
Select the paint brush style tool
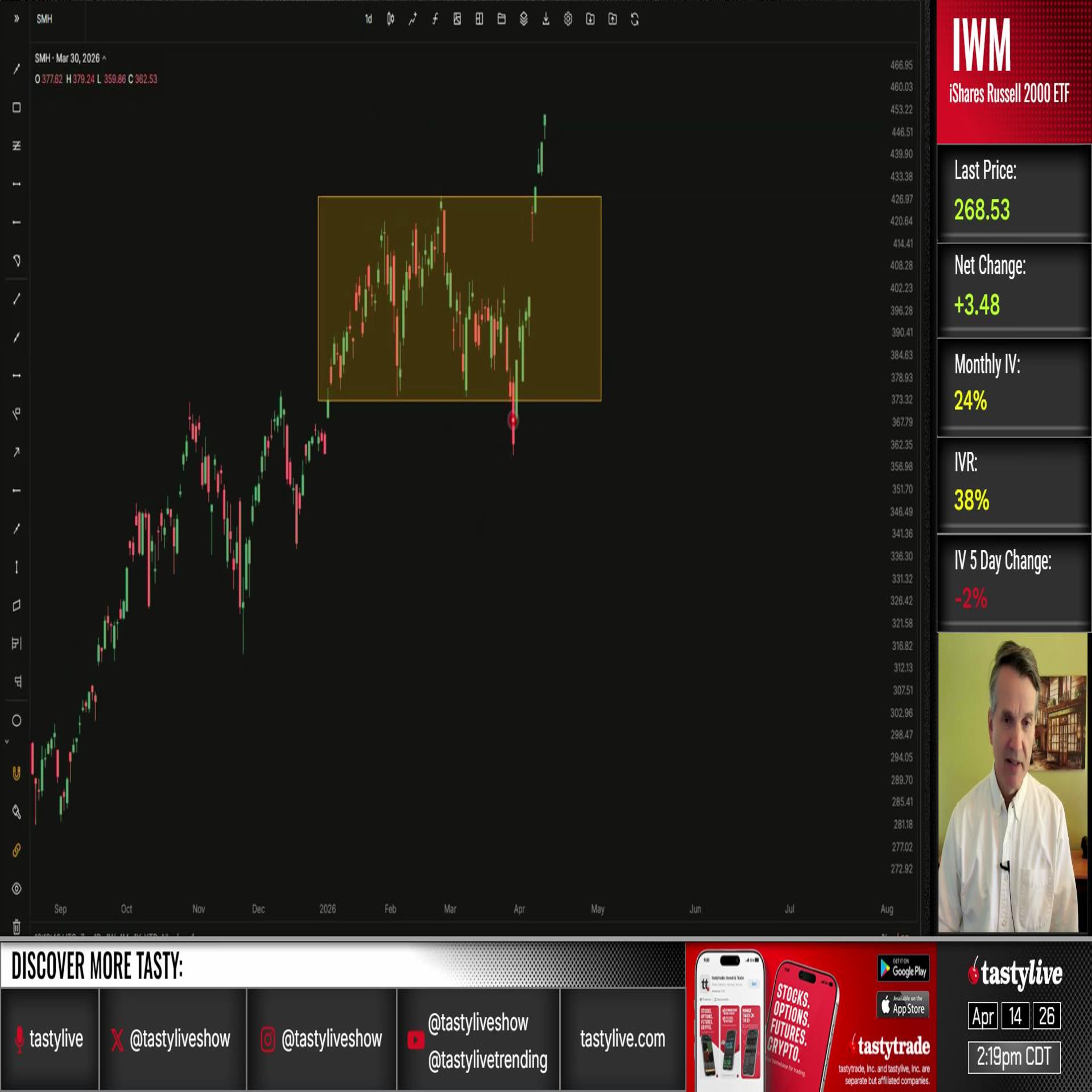[16, 812]
